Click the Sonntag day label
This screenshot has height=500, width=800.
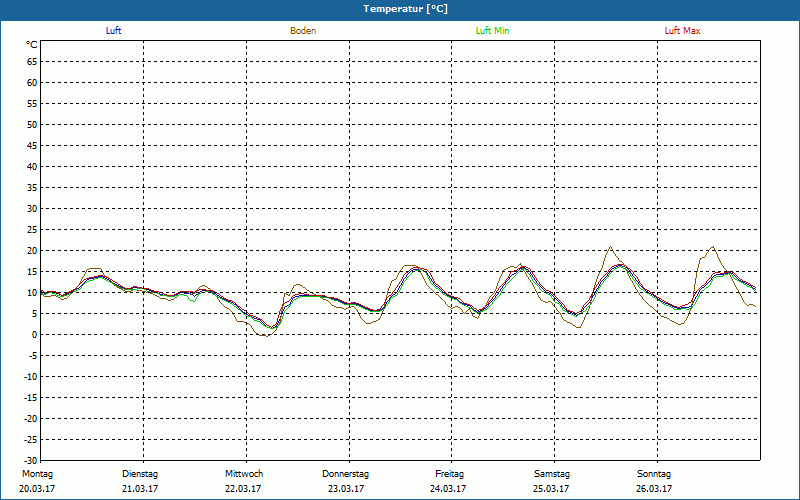(x=654, y=474)
